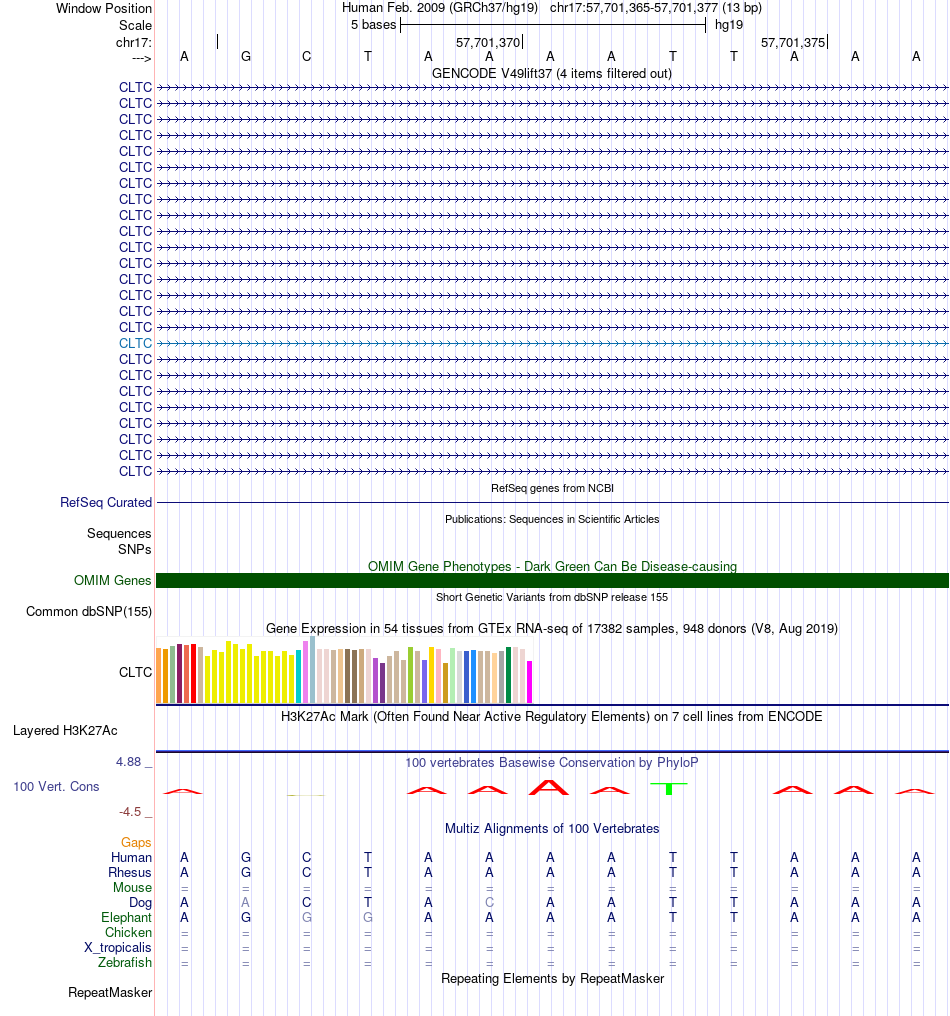Click the tallest red A in PhyloP track

[549, 787]
